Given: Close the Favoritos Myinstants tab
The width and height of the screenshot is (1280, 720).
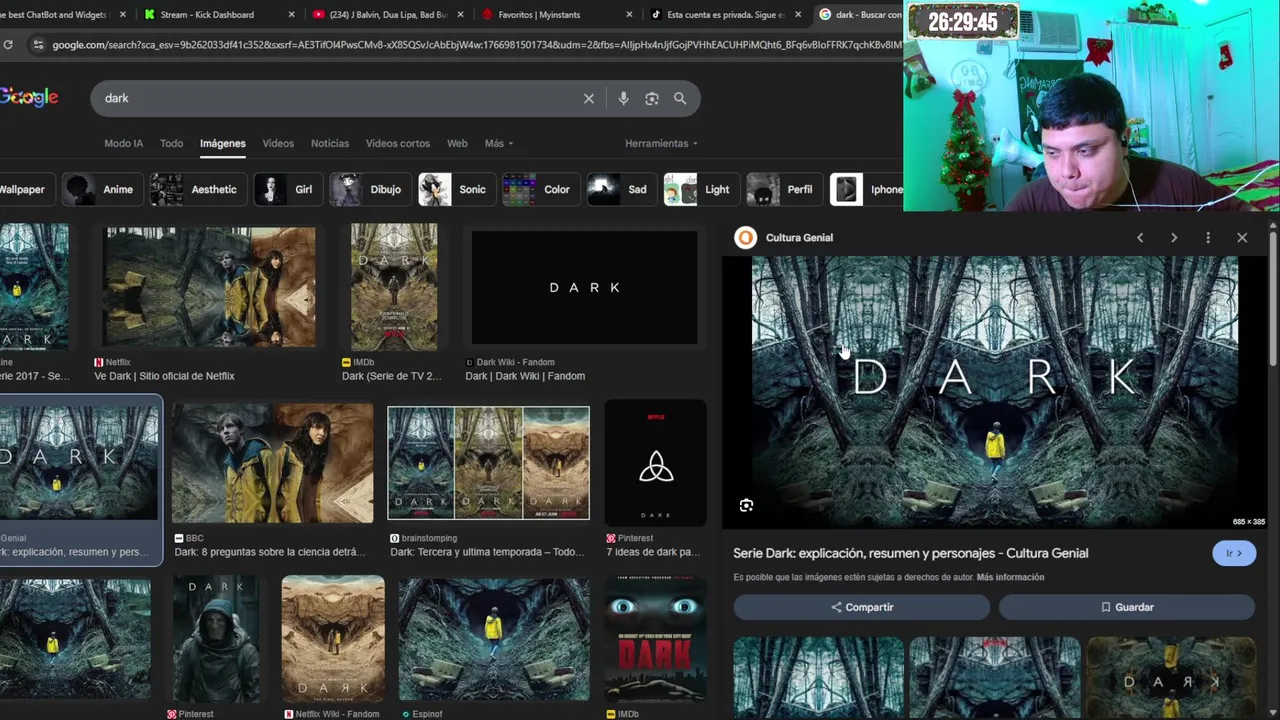Looking at the screenshot, I should (630, 15).
